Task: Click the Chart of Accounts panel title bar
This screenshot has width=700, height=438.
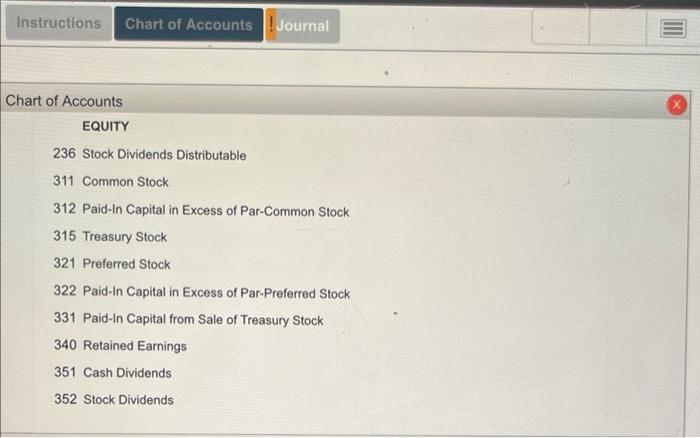Action: pyautogui.click(x=333, y=101)
